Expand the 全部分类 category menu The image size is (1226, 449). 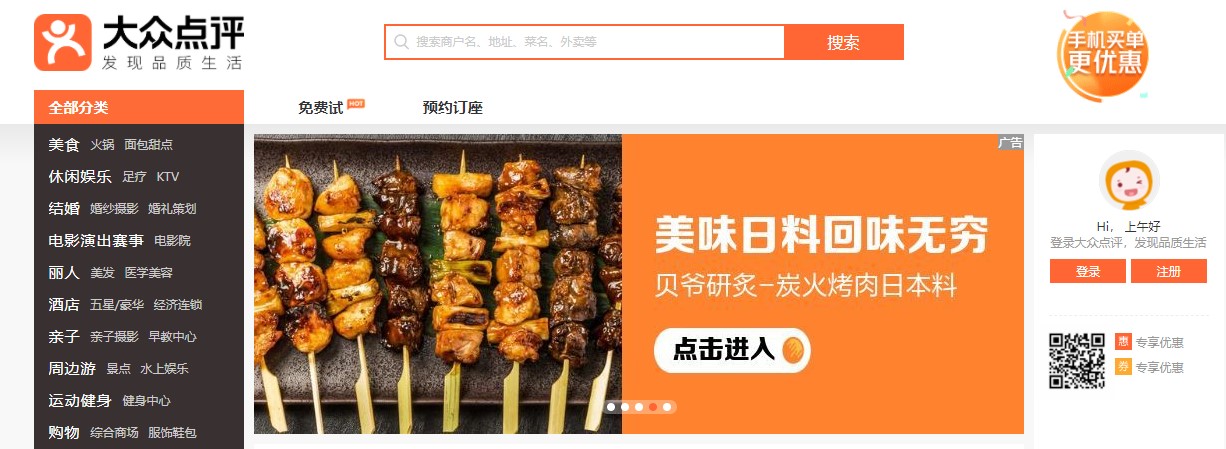[139, 107]
